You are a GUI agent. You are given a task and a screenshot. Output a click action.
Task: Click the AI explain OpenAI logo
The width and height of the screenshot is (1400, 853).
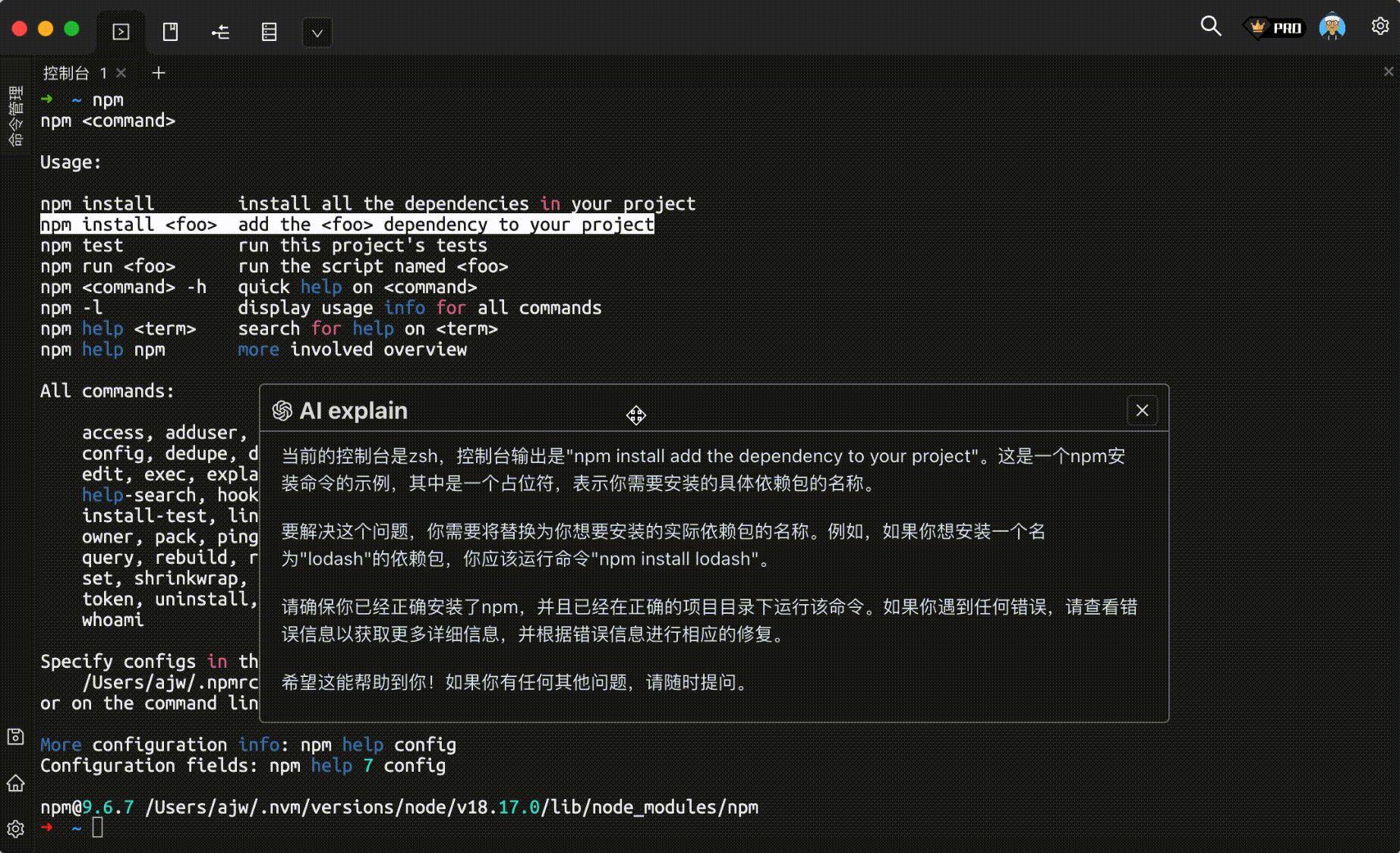[282, 411]
